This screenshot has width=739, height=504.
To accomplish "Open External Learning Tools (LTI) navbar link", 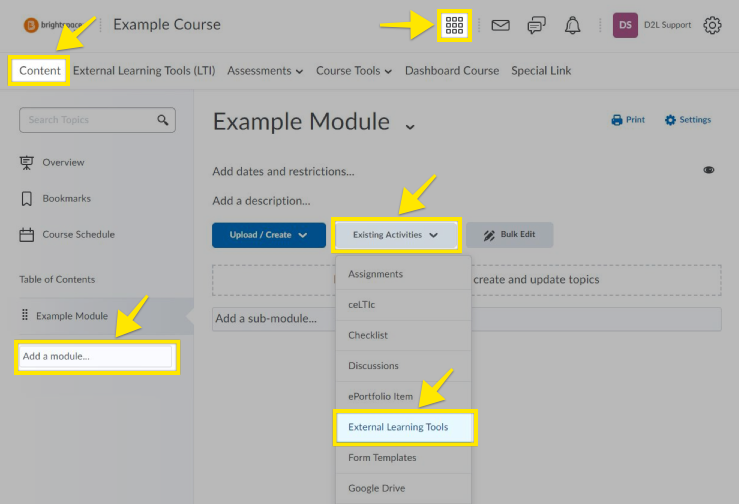I will click(144, 71).
